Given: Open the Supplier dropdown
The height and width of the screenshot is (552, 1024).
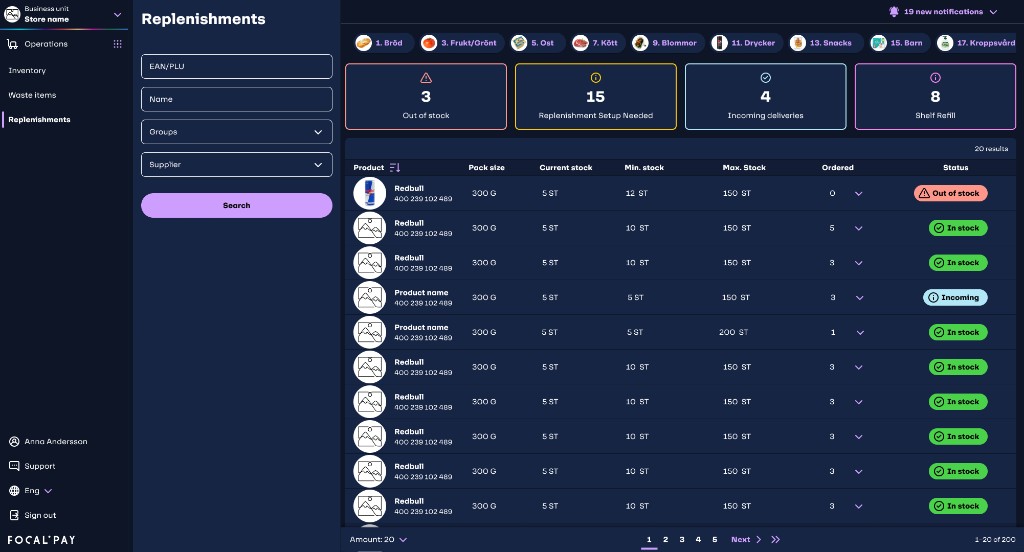Looking at the screenshot, I should click(x=236, y=165).
